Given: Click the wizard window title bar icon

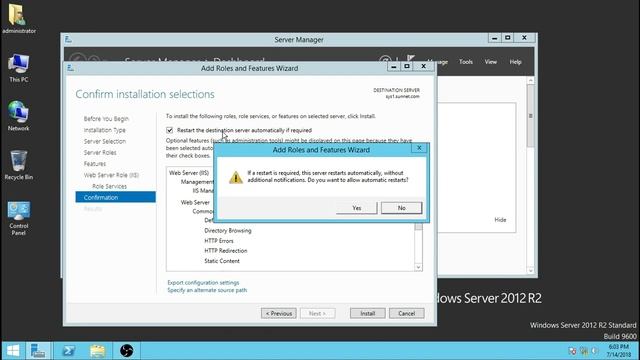Looking at the screenshot, I should [71, 68].
